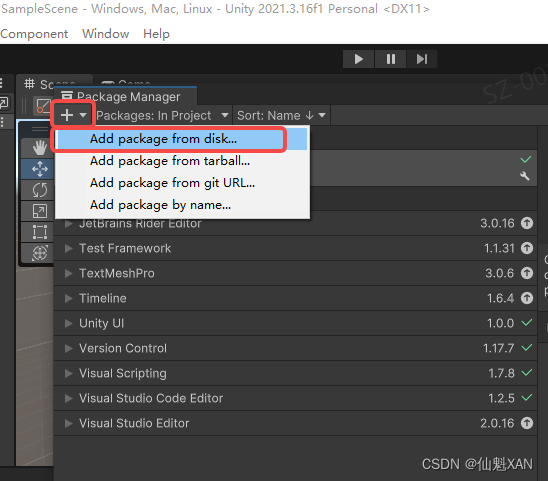548x481 pixels.
Task: Expand the JetBrains Rider Editor package
Action: (x=68, y=223)
